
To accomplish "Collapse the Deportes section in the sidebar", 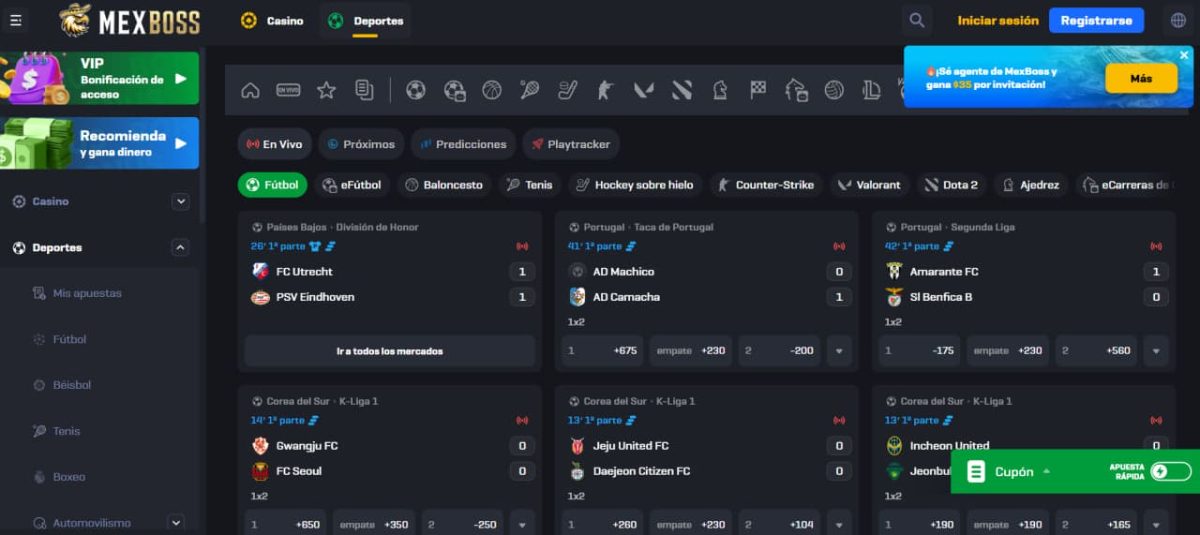I will tap(181, 247).
